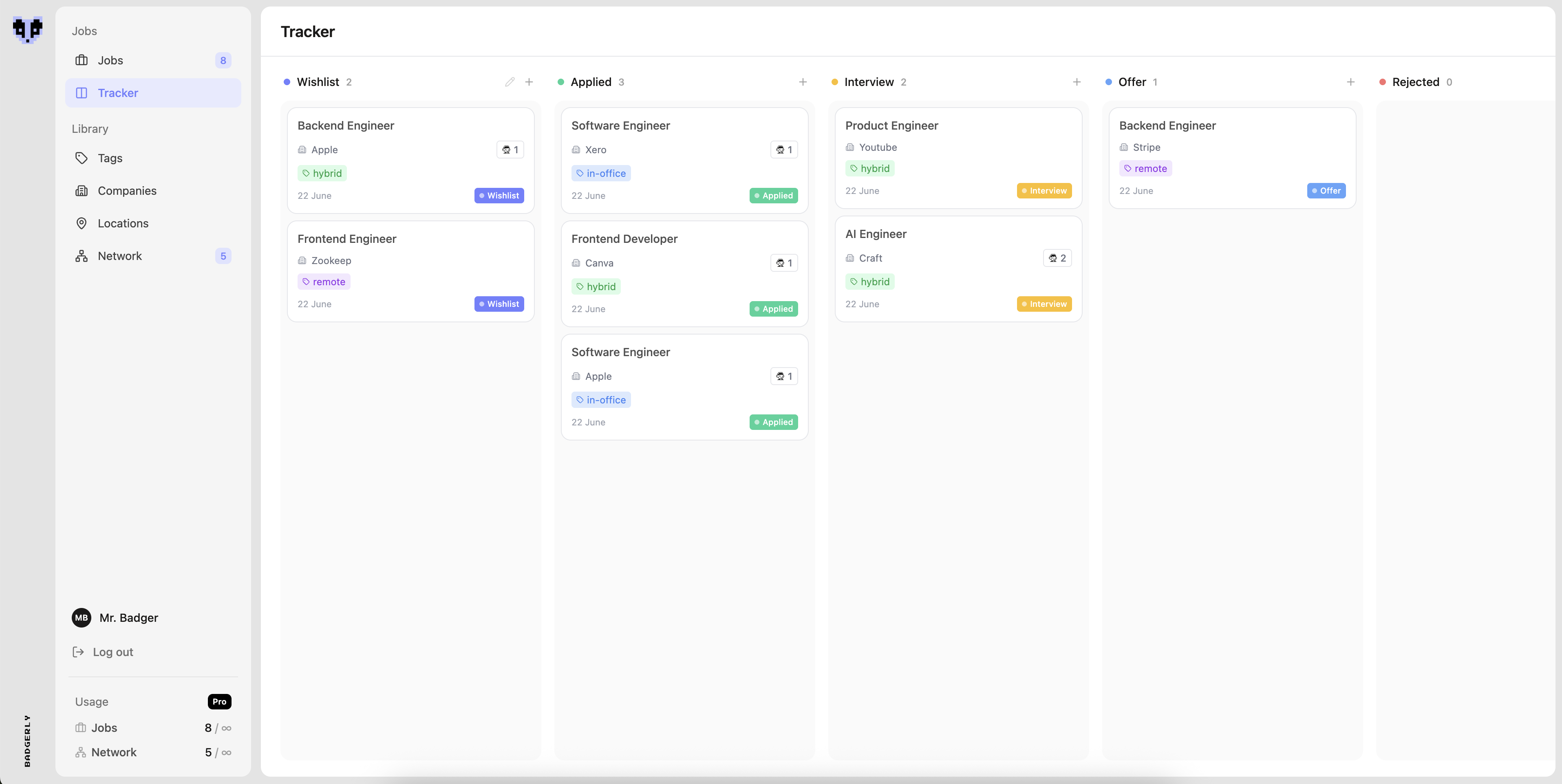Image resolution: width=1562 pixels, height=784 pixels.
Task: Open contacts badge on AI Engineer card
Action: click(1057, 258)
